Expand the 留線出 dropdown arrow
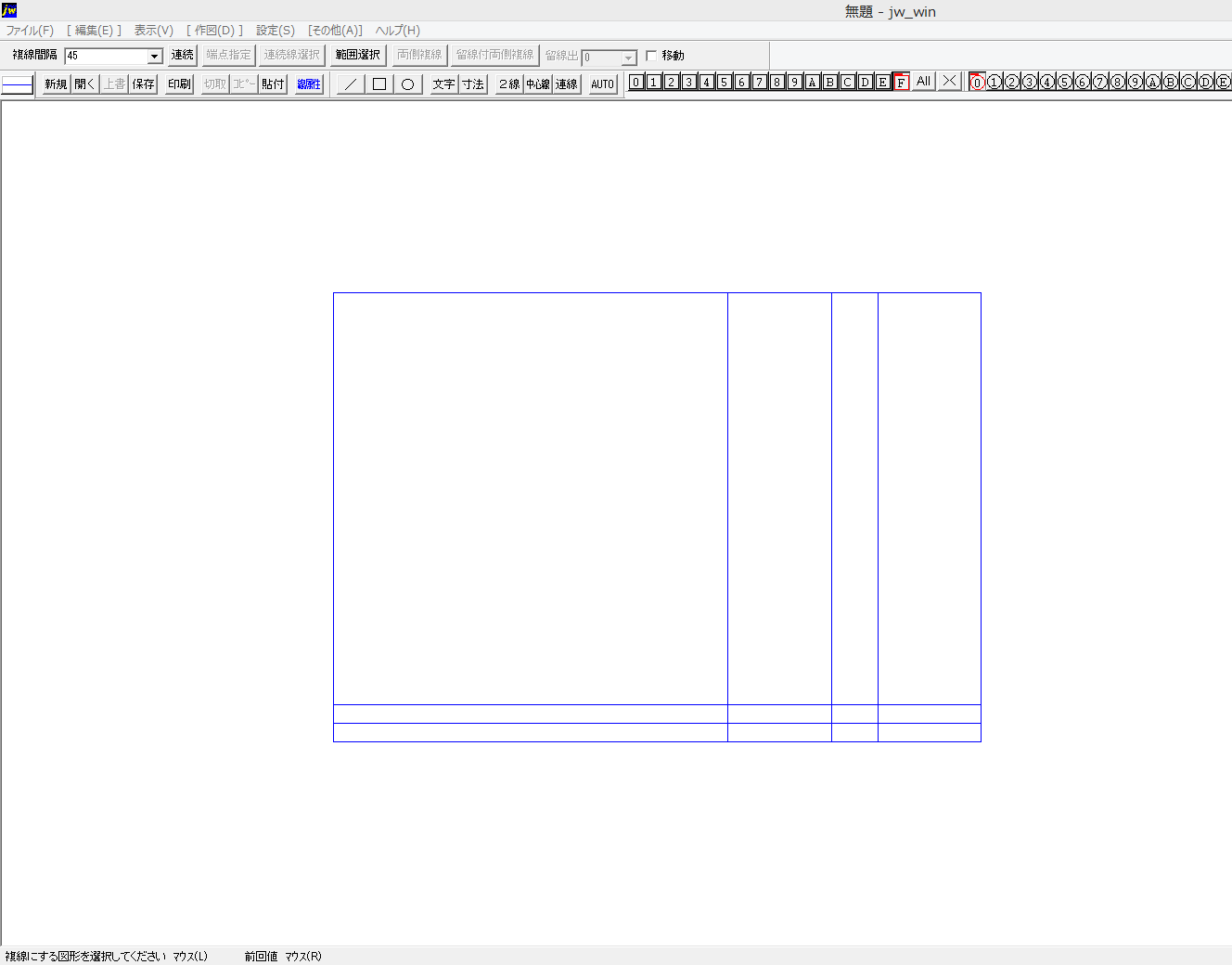 [628, 58]
